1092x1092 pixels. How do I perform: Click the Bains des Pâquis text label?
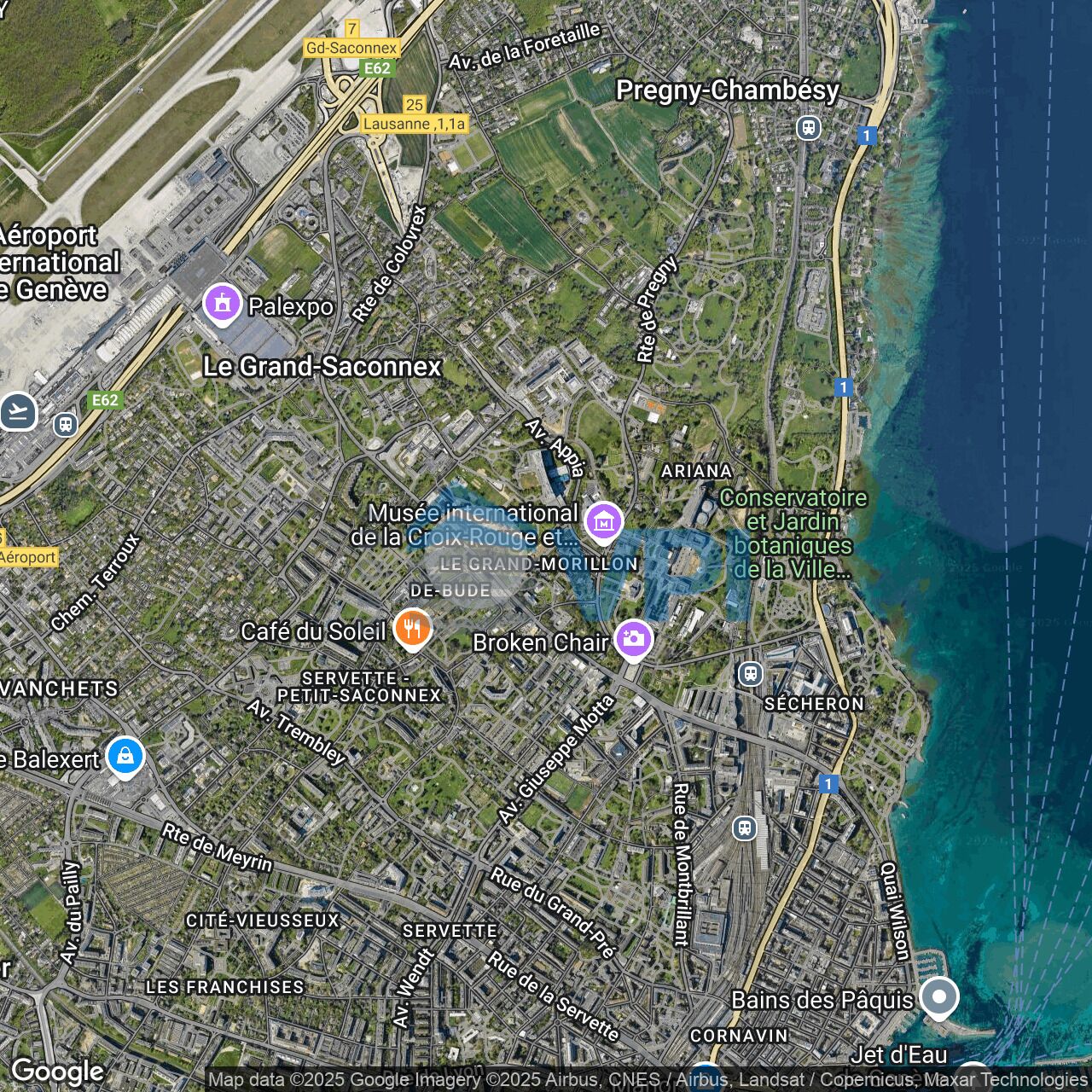(x=822, y=1000)
